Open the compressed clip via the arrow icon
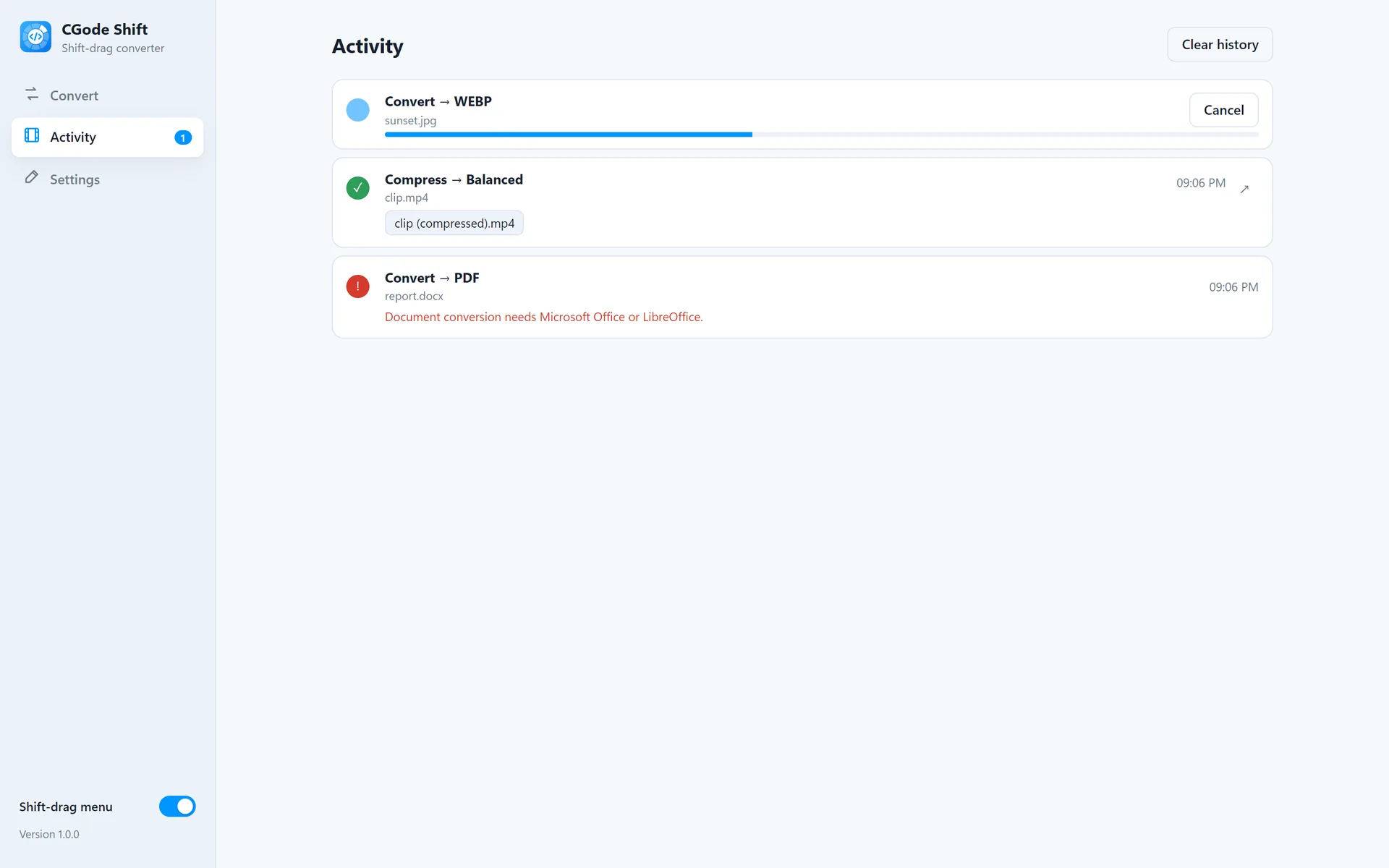Screen dimensions: 1389x868 pyautogui.click(x=1244, y=189)
